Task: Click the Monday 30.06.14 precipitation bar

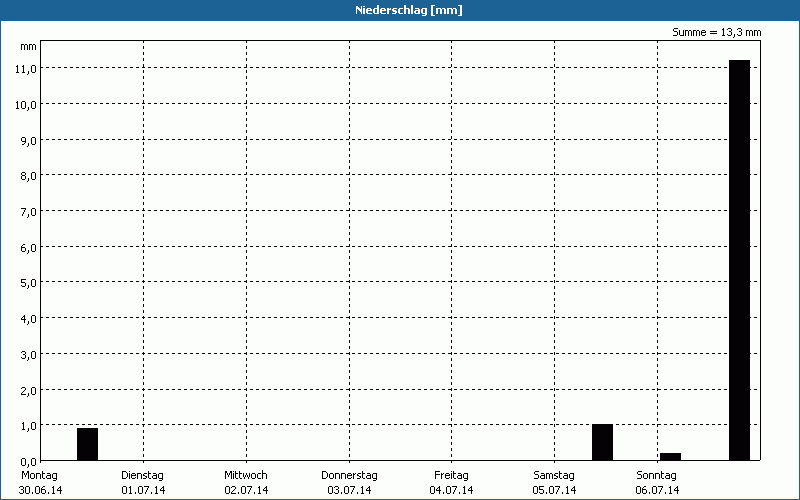Action: [x=87, y=444]
